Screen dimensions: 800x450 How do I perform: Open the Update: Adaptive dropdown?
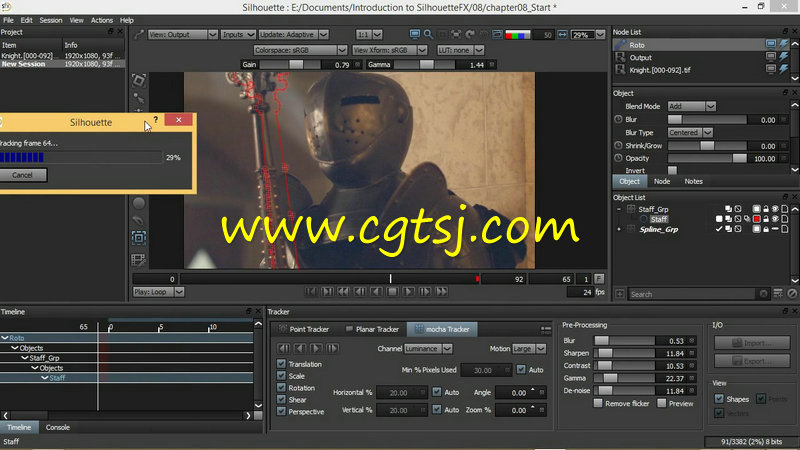[293, 34]
